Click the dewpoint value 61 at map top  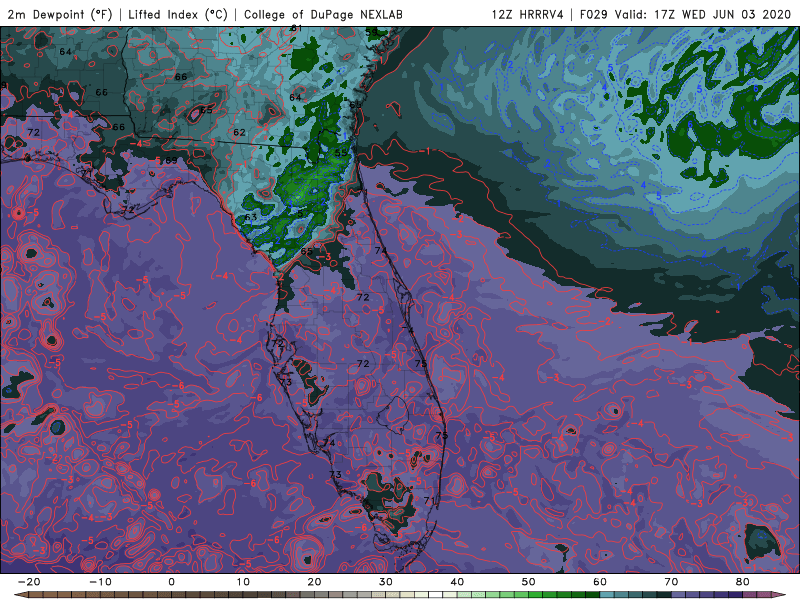tap(296, 29)
